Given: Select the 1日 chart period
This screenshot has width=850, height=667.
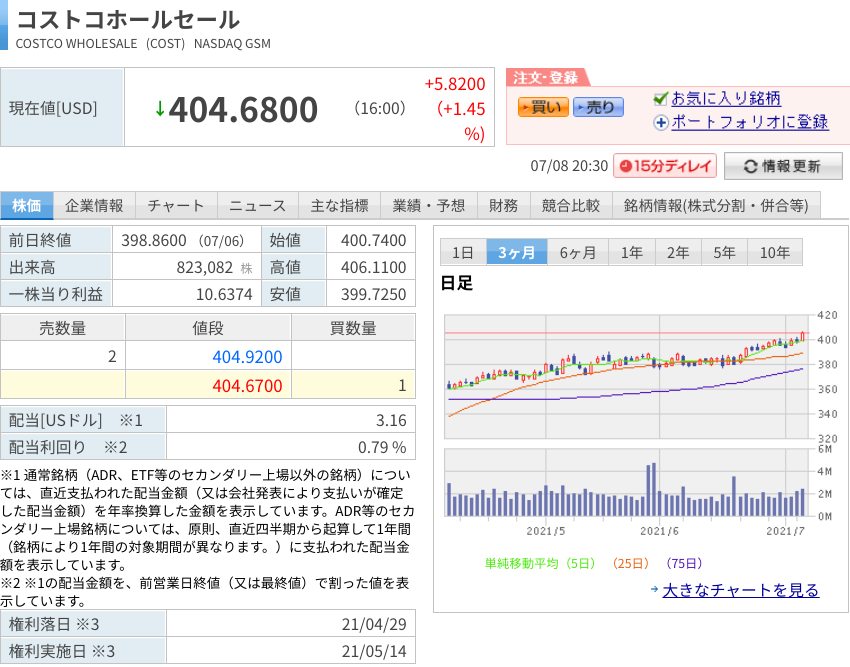Looking at the screenshot, I should [463, 252].
